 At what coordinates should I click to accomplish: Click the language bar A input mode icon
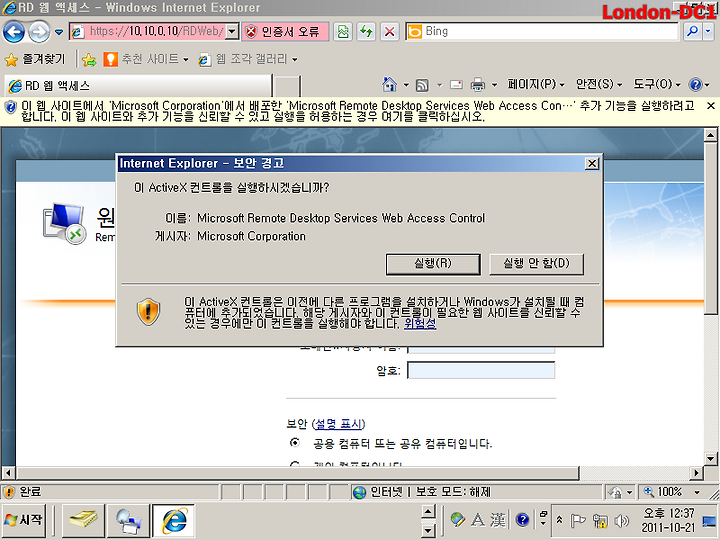(x=478, y=520)
